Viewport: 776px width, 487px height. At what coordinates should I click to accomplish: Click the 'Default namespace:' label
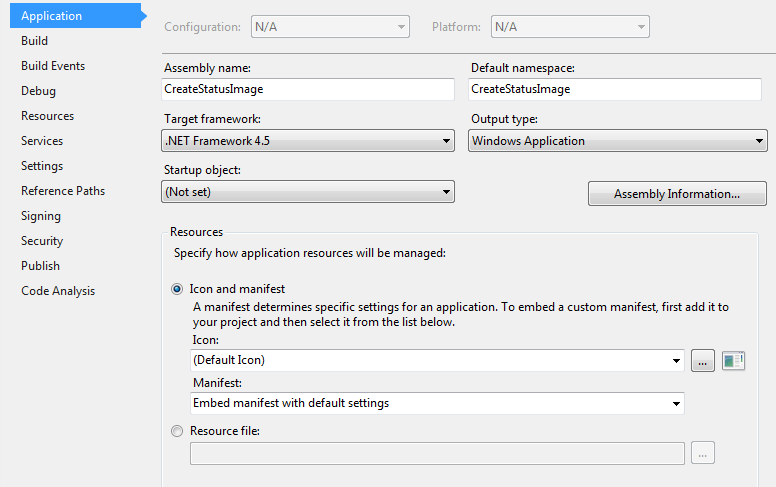523,68
